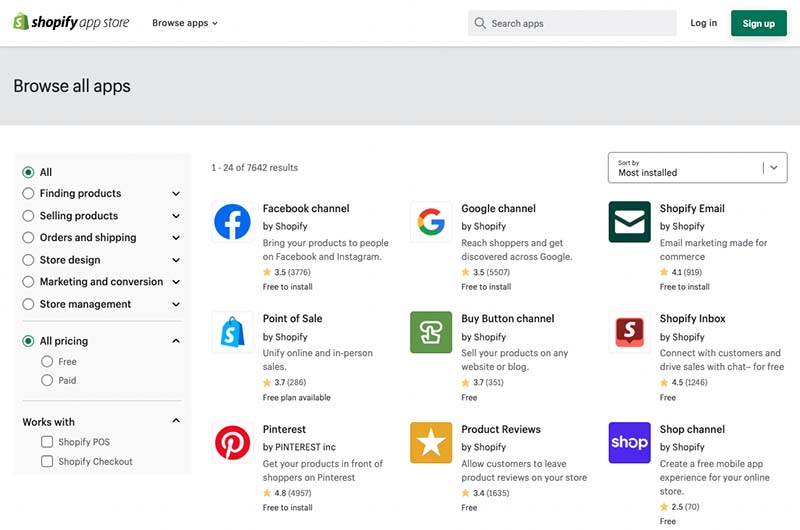Select Orders and shipping radio button
This screenshot has width=800, height=530.
coord(28,238)
